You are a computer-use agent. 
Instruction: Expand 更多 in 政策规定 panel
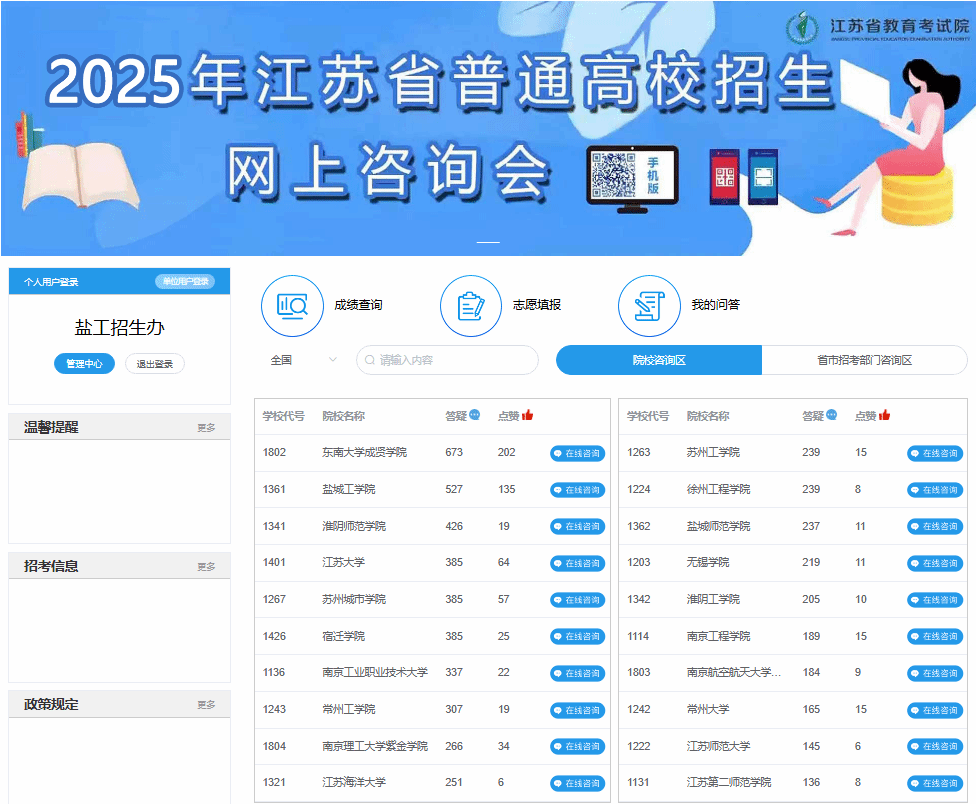coord(206,705)
